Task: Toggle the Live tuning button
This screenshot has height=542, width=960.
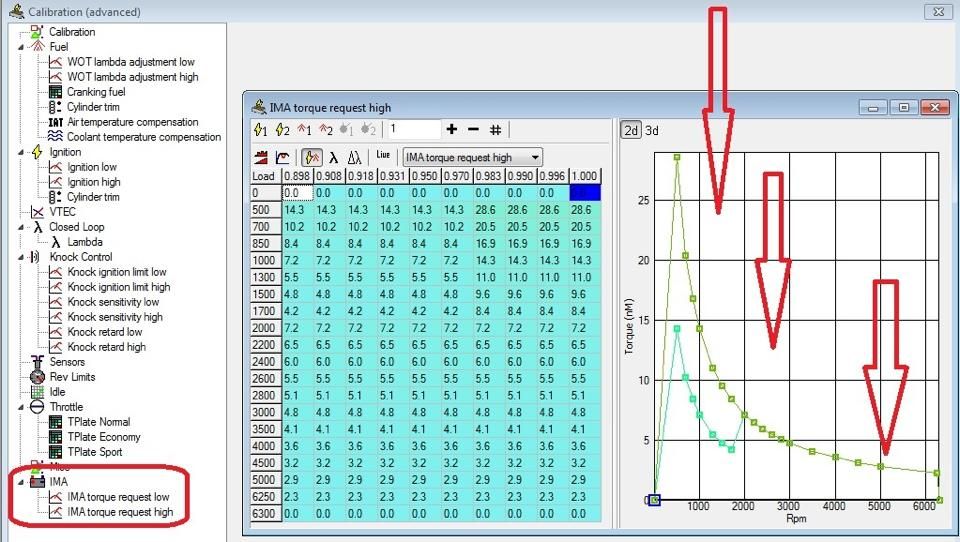Action: coord(383,157)
